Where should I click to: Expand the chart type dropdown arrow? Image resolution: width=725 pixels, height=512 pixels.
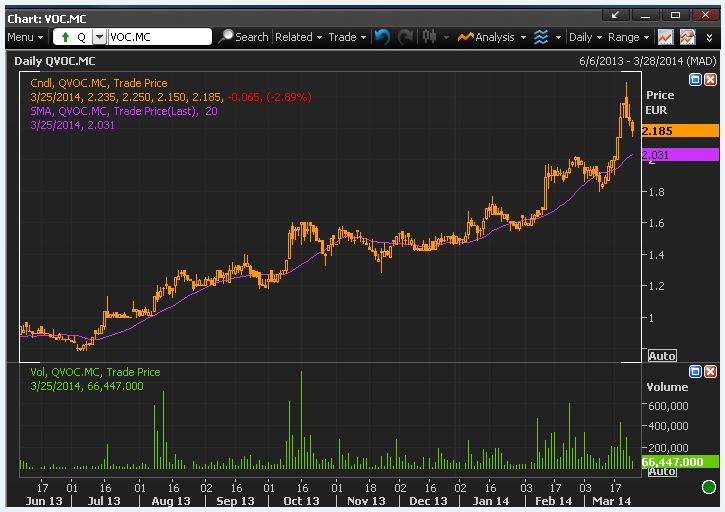pos(446,37)
